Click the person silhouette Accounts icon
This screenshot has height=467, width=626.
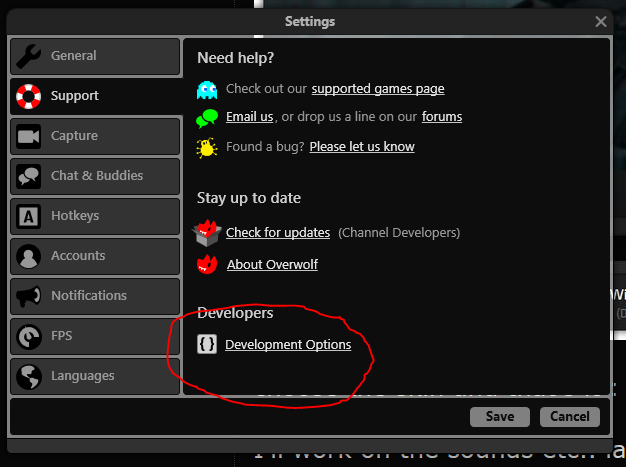(28, 256)
